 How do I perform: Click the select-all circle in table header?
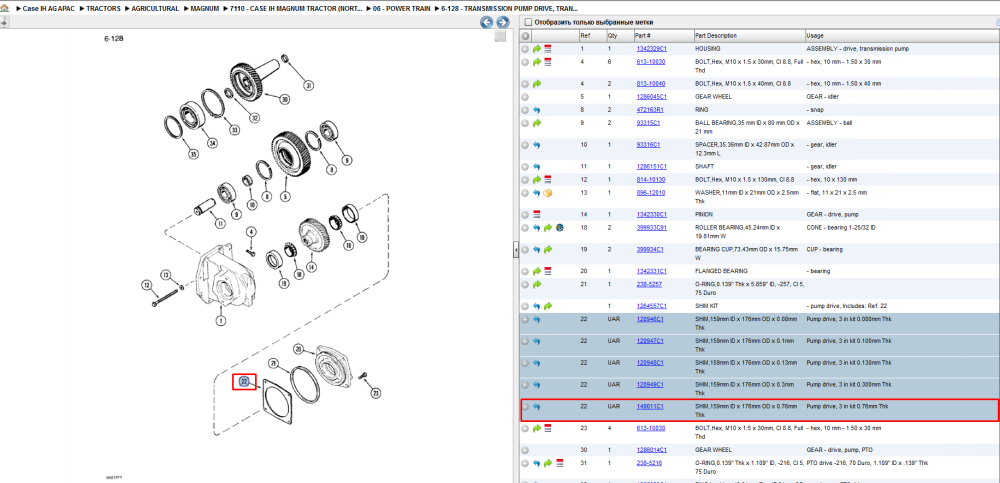[x=526, y=36]
